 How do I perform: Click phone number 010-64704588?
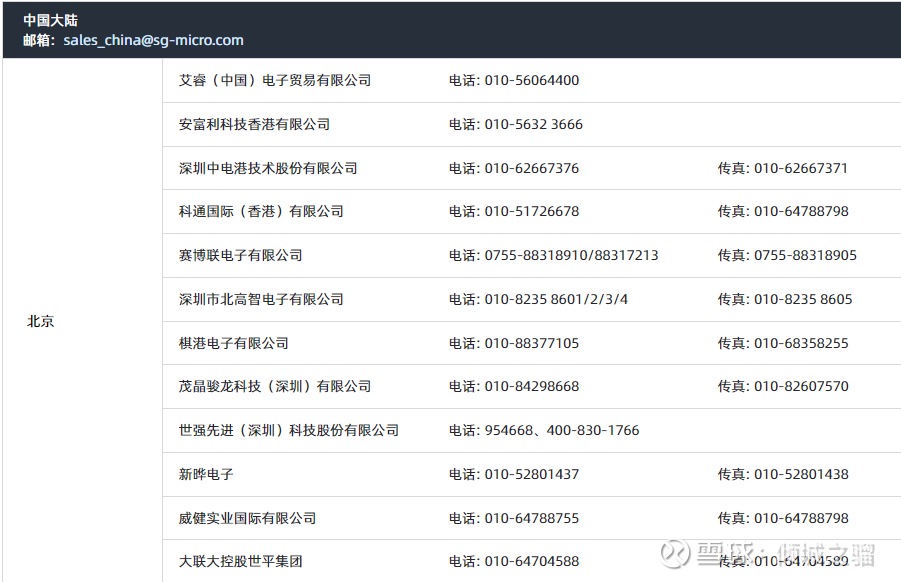click(x=532, y=561)
